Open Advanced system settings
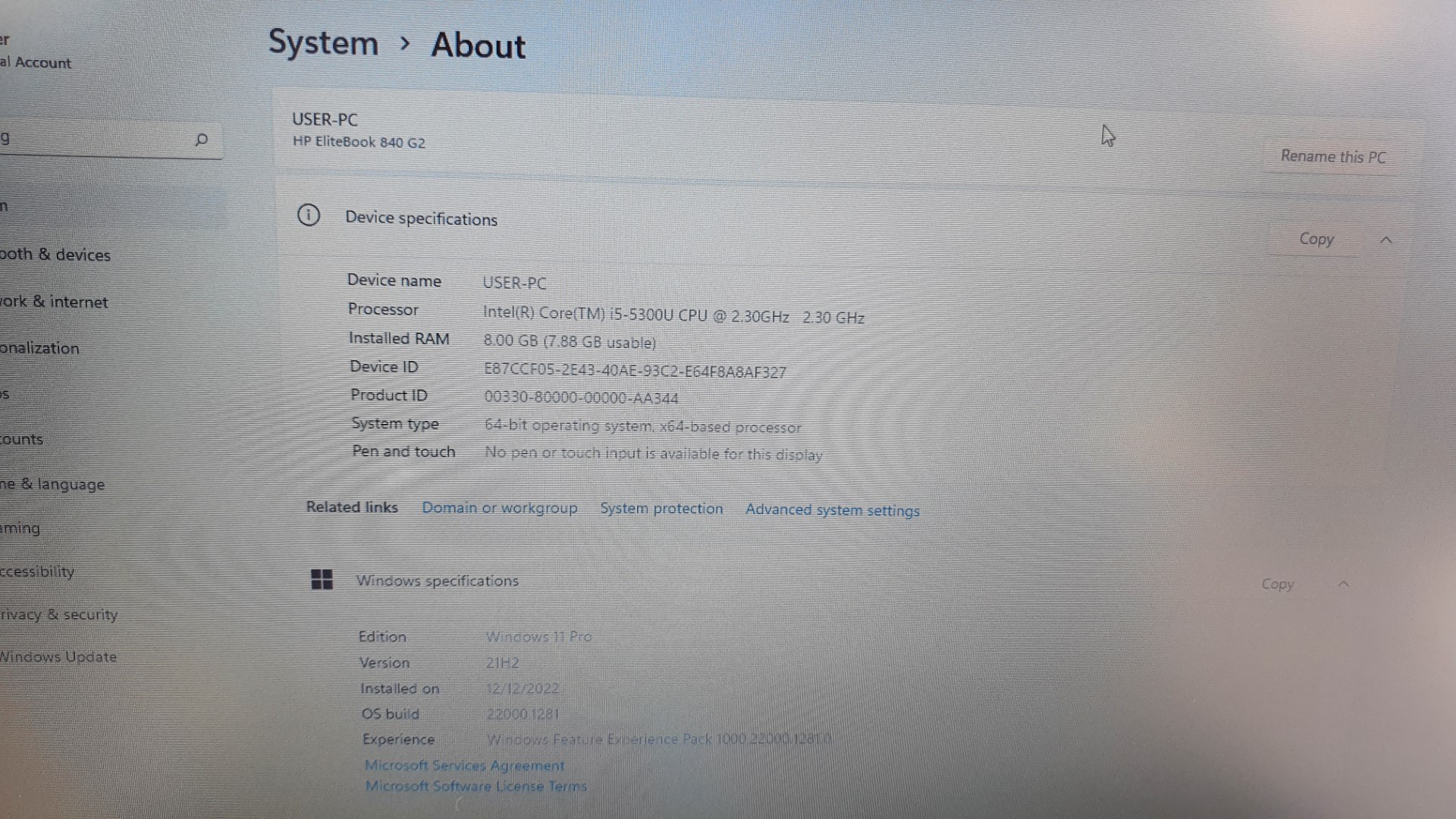The height and width of the screenshot is (819, 1456). [832, 510]
